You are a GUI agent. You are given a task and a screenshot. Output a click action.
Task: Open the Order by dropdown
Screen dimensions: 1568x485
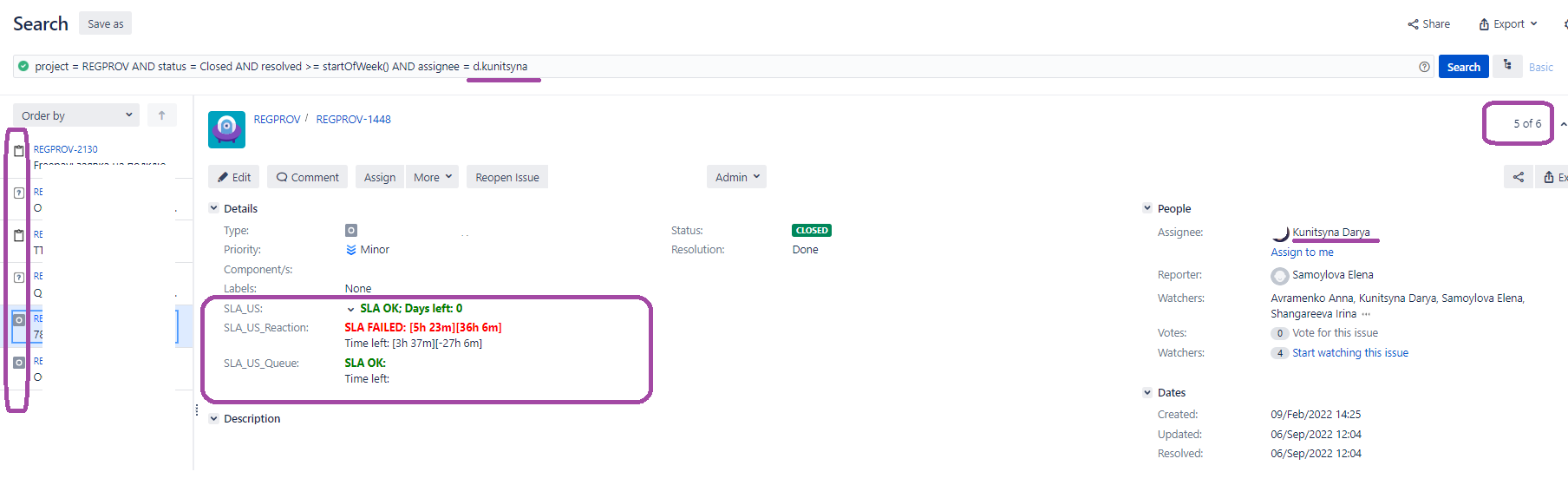click(76, 115)
